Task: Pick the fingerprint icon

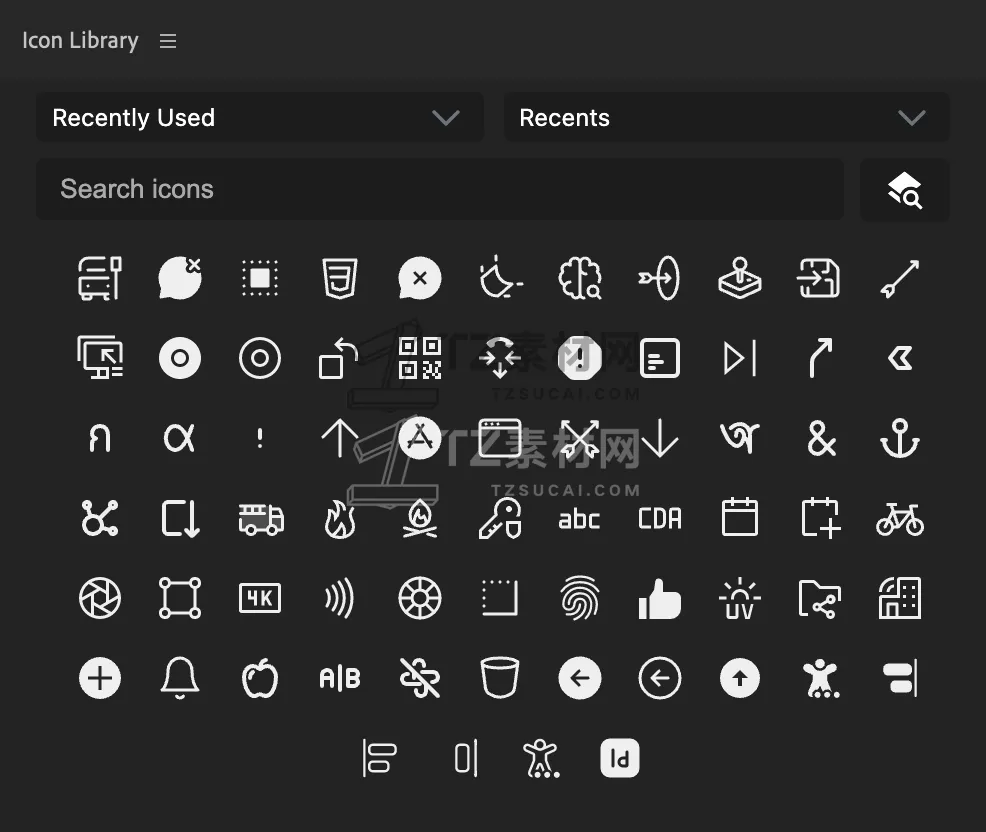Action: (580, 599)
